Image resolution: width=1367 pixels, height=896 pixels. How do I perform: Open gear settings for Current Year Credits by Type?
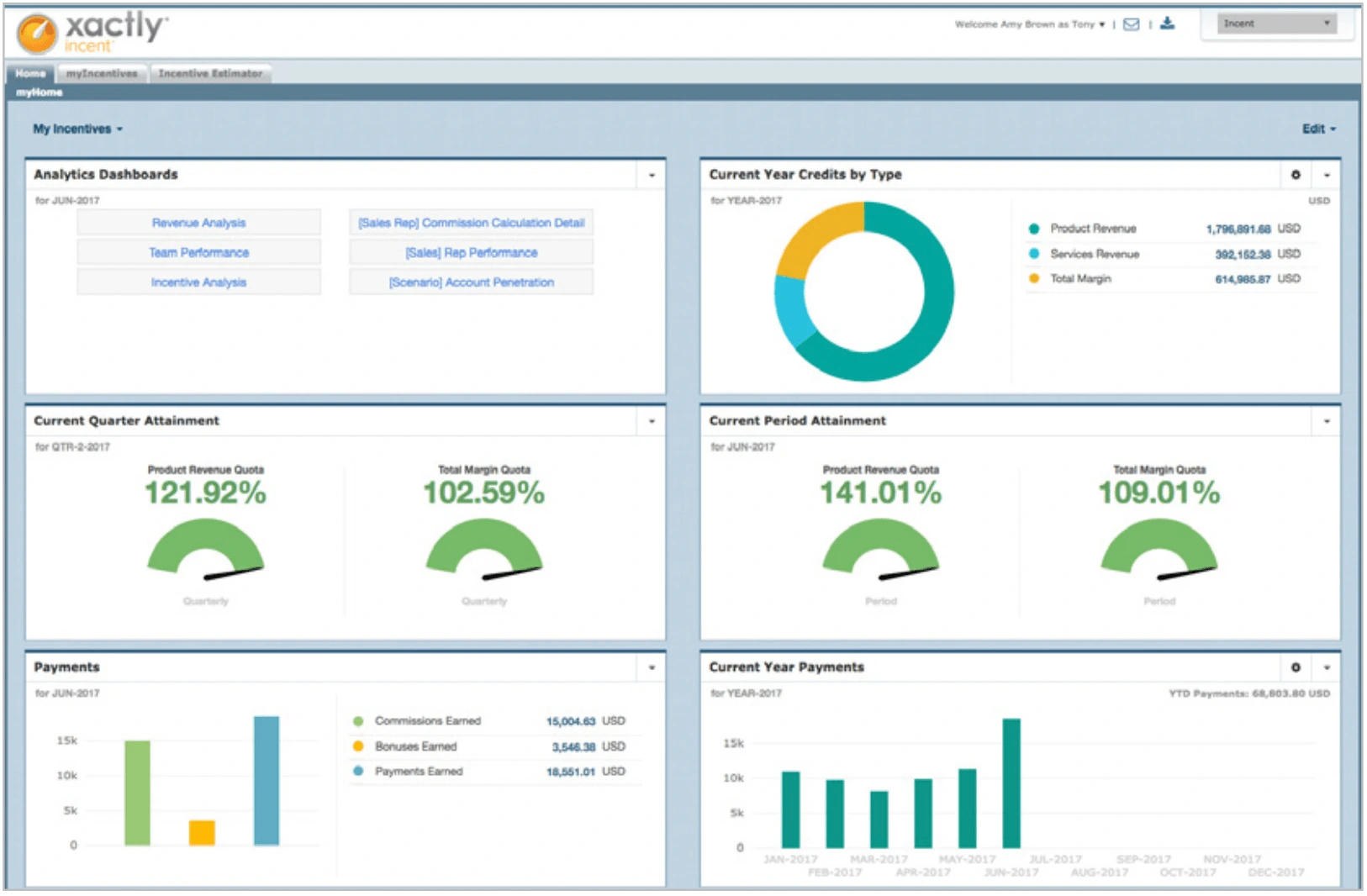1296,175
